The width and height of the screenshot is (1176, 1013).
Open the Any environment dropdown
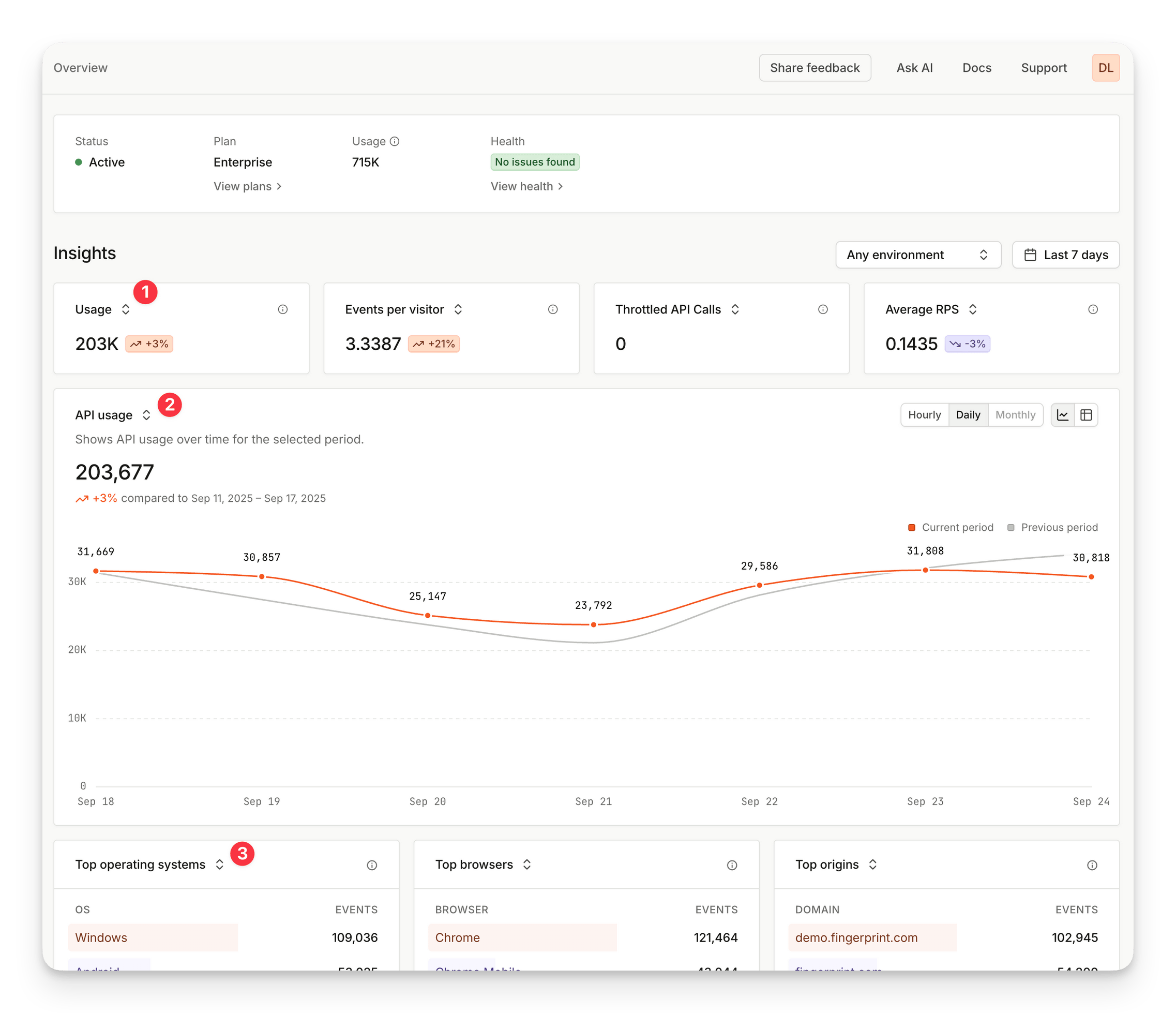(x=918, y=255)
